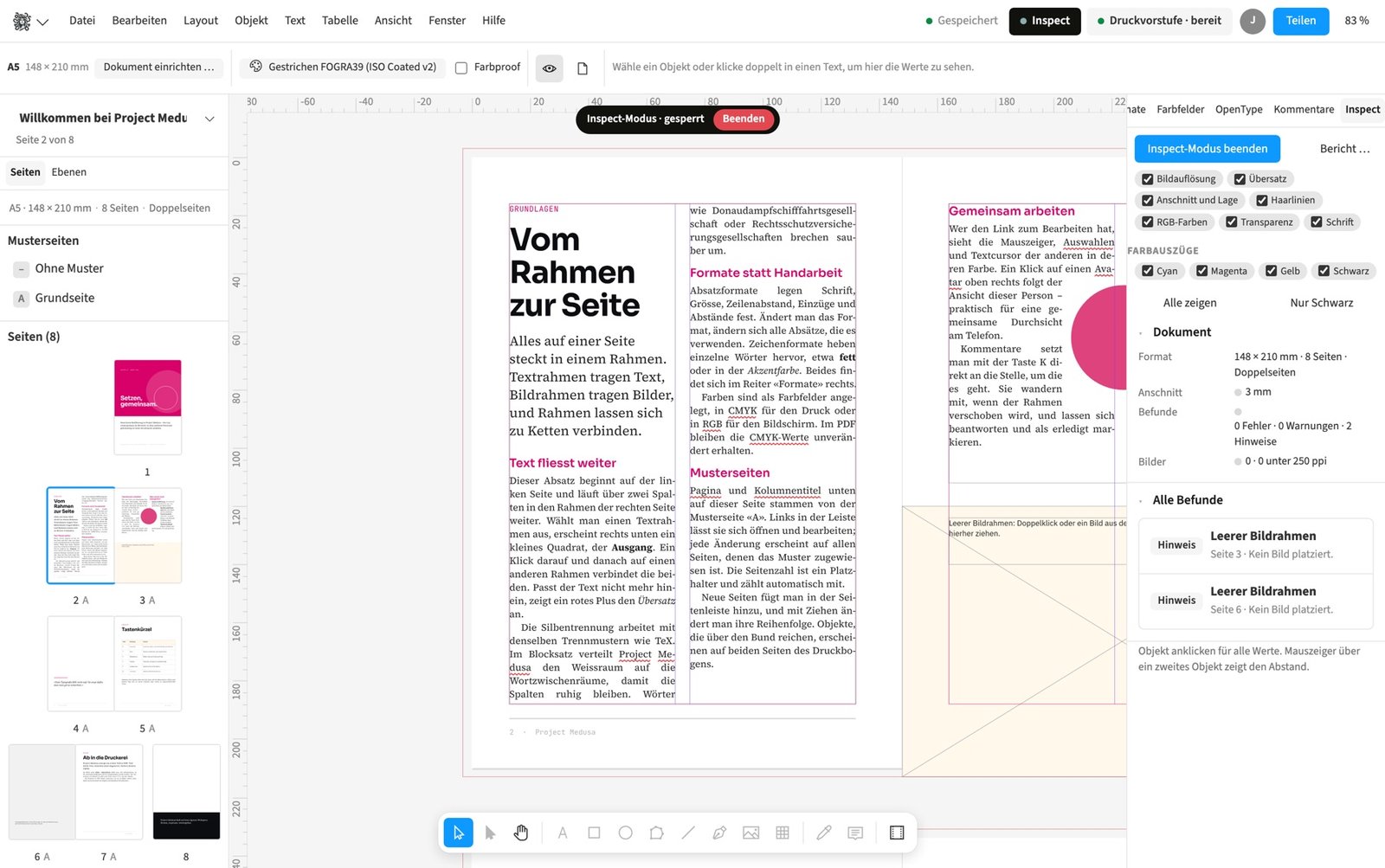The image size is (1385, 868).
Task: Uncheck Transparenz inspection option
Action: (x=1231, y=222)
